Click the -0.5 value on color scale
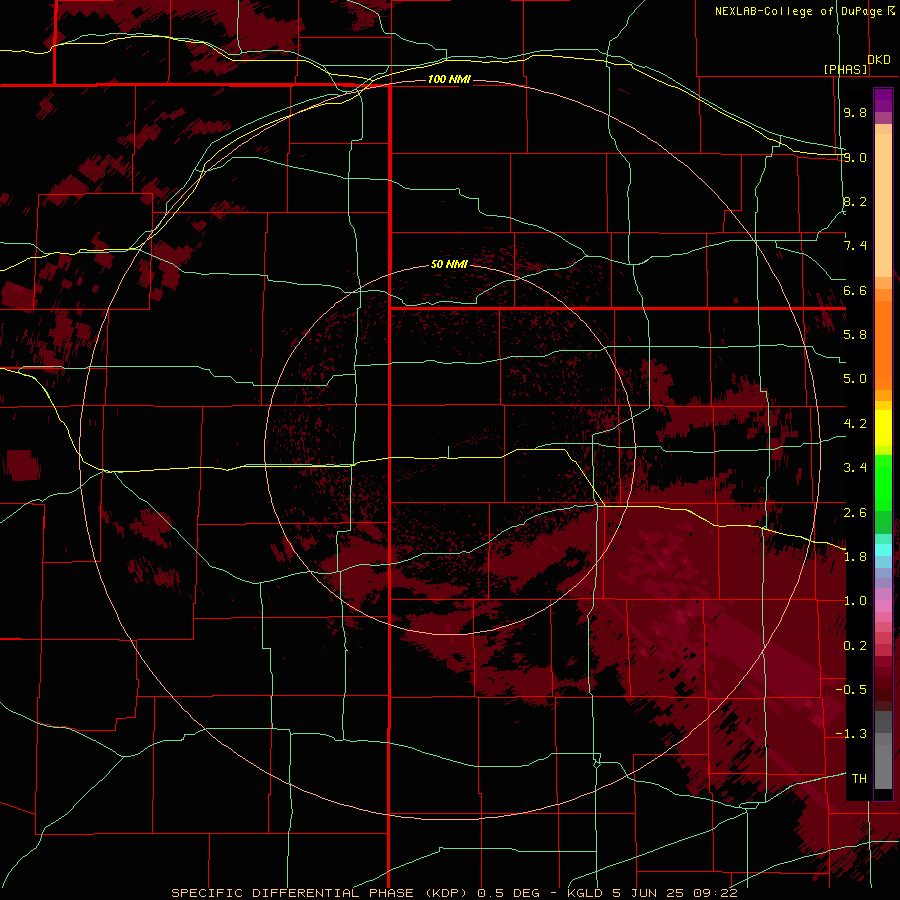Viewport: 900px width, 900px height. point(851,689)
